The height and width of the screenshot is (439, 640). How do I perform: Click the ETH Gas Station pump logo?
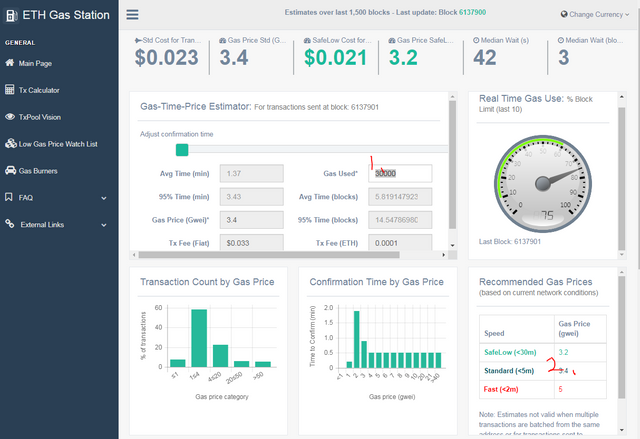tap(11, 16)
